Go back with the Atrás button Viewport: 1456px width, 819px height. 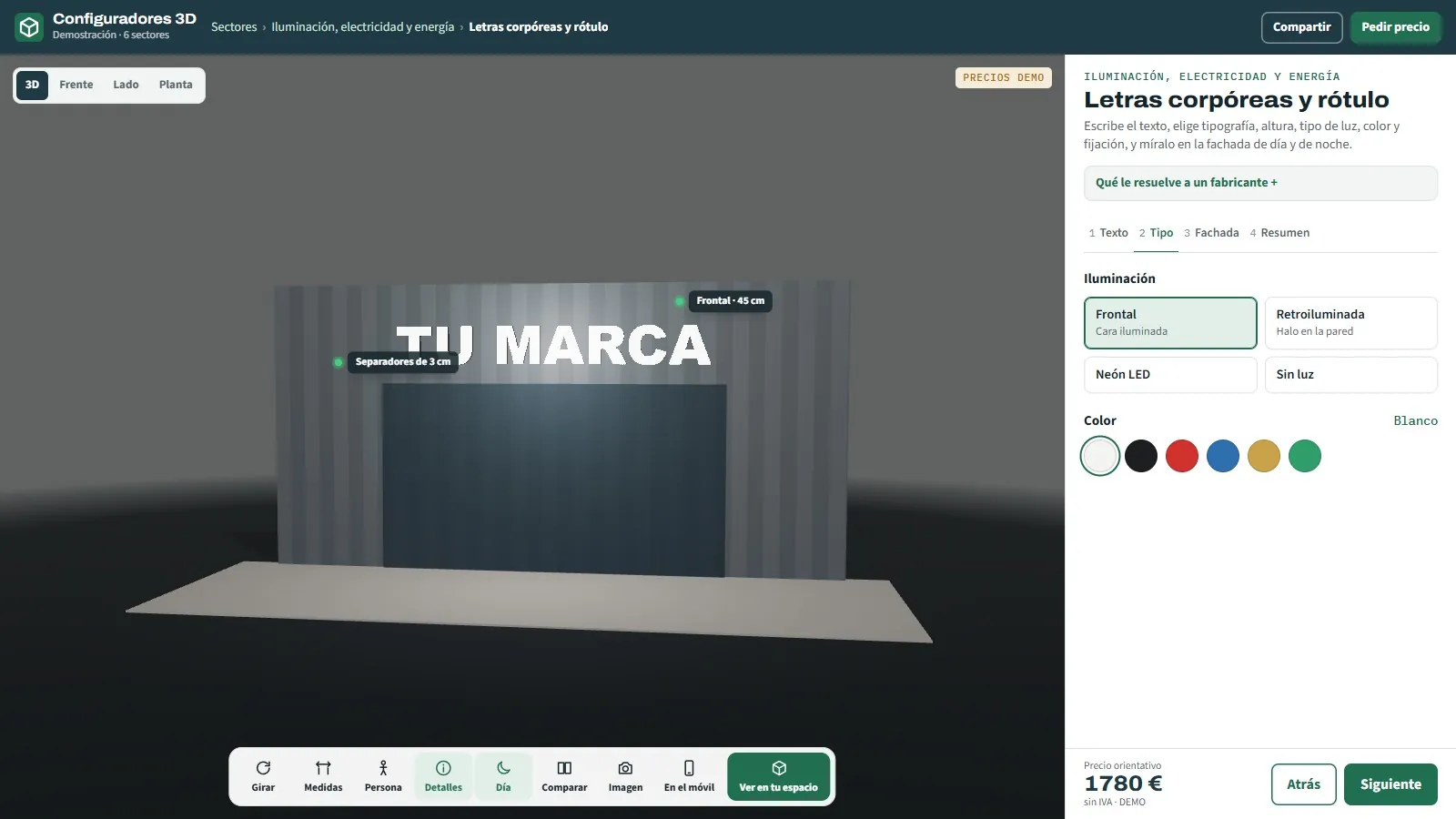pos(1303,784)
